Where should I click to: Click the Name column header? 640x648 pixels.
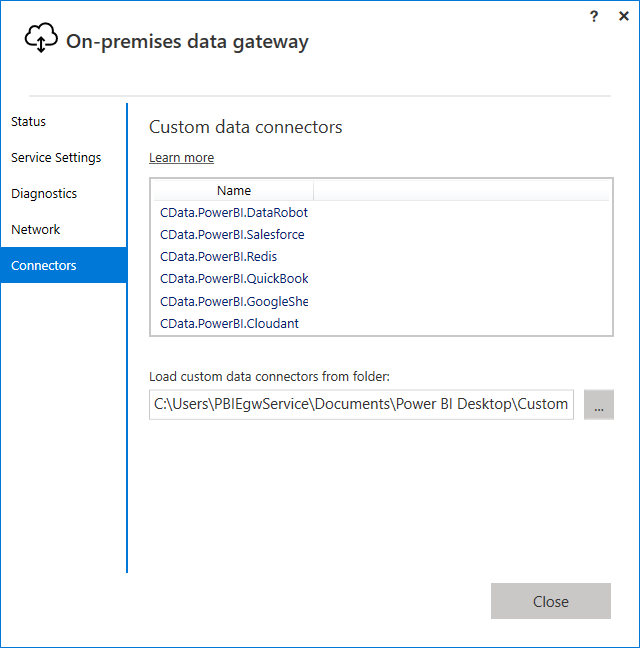point(234,190)
